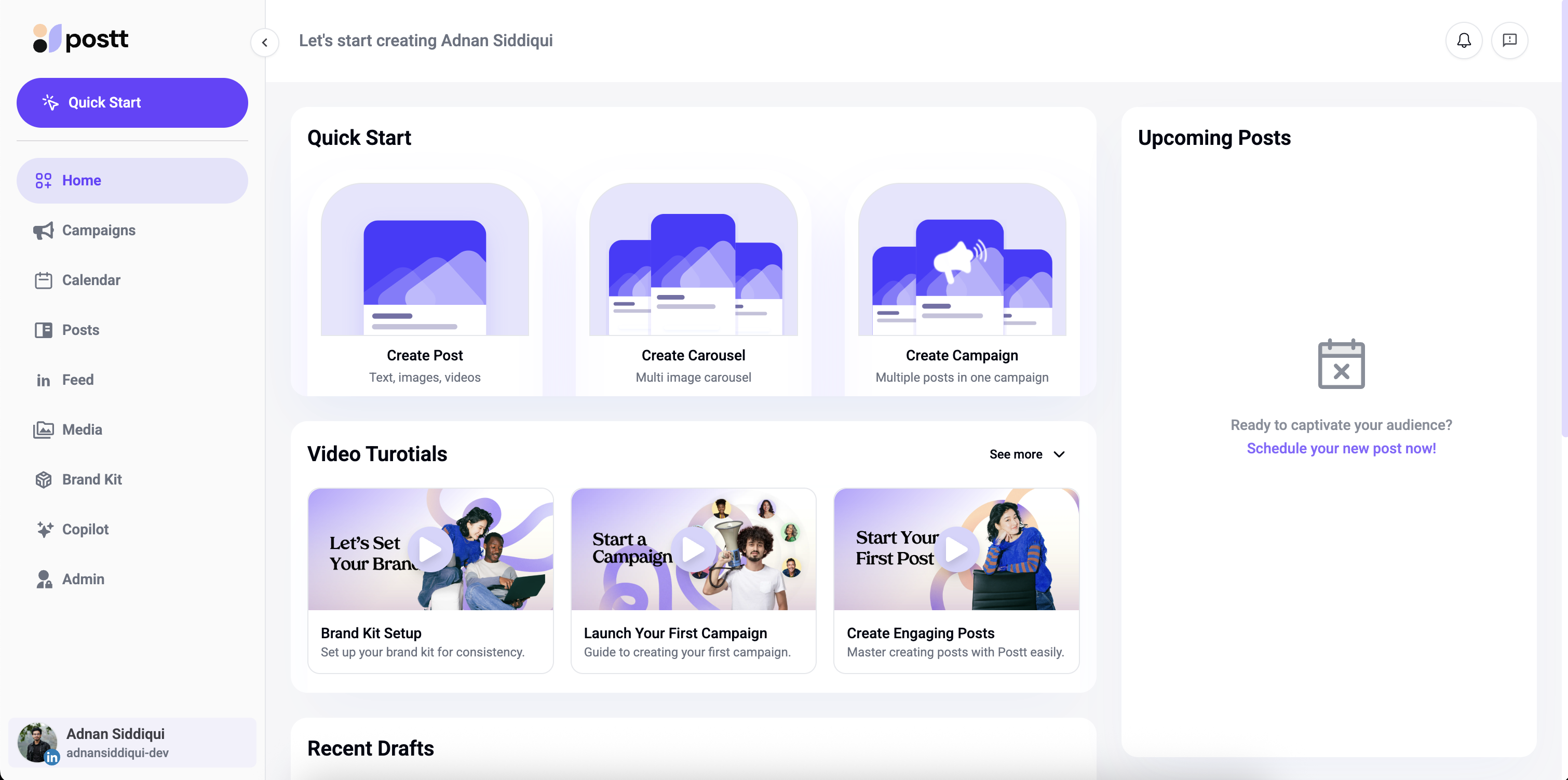Click the page vertical scrollbar
This screenshot has height=780, width=1568.
point(1564,219)
